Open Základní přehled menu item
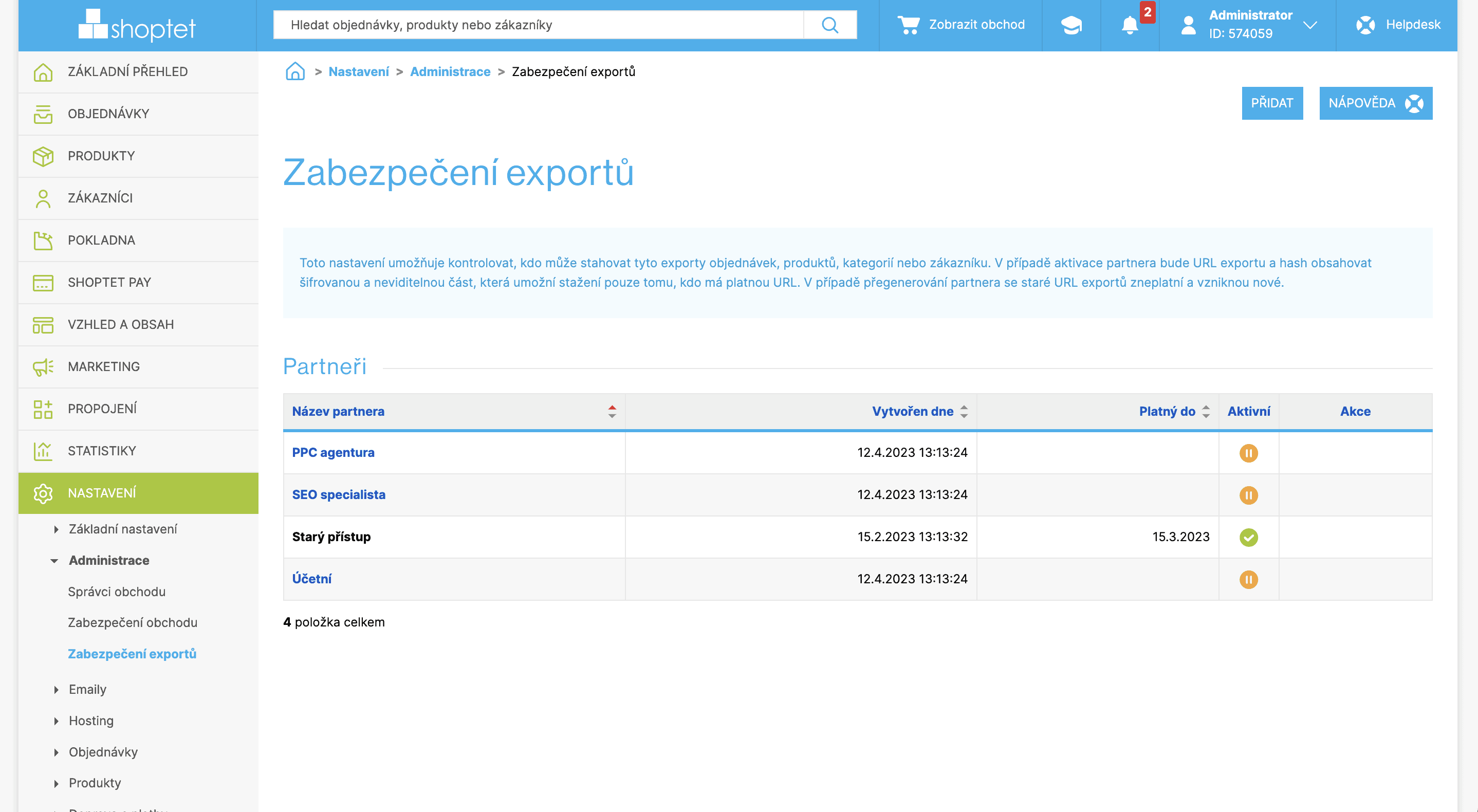This screenshot has width=1478, height=812. pyautogui.click(x=138, y=72)
